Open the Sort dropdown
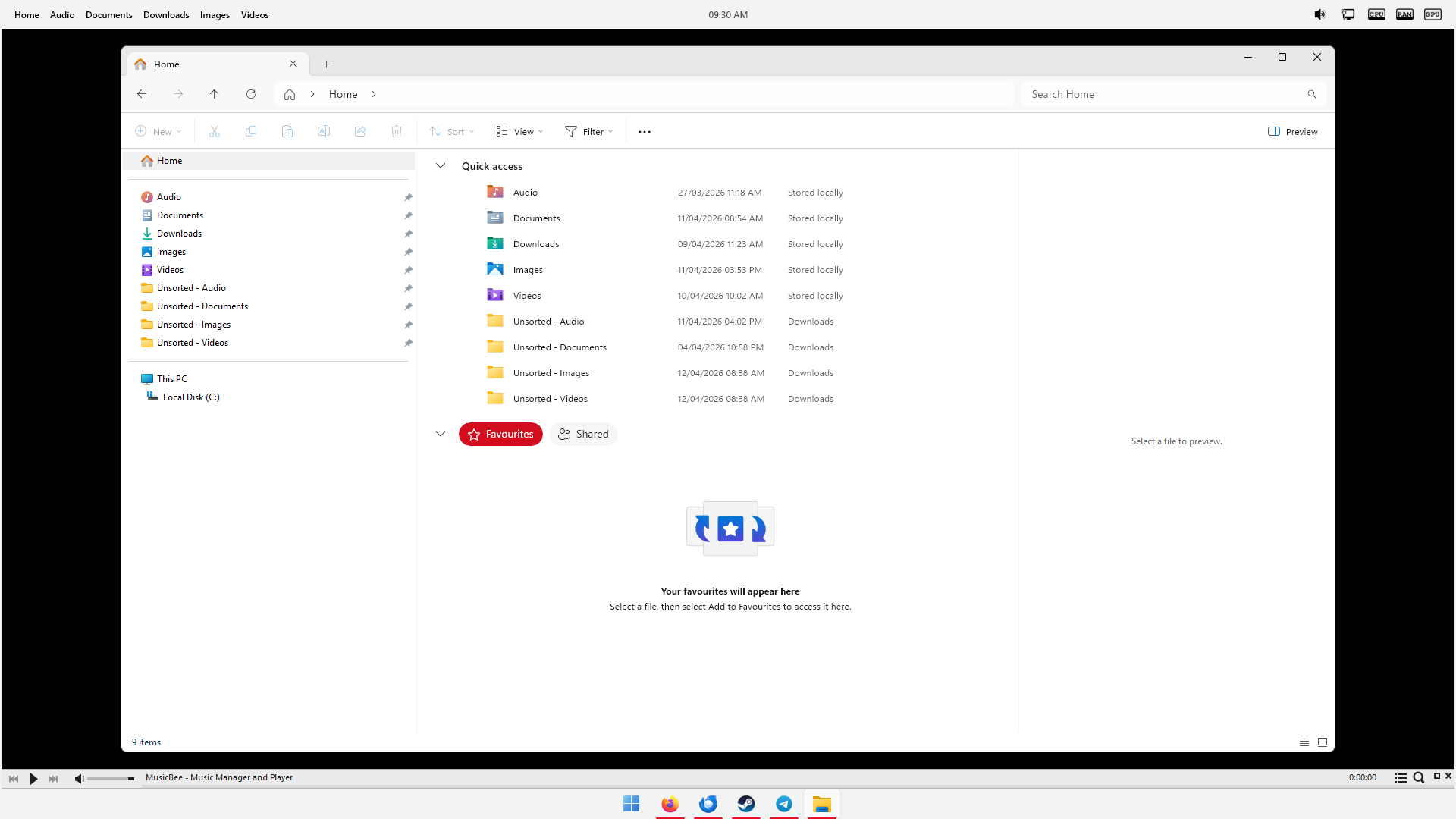The image size is (1456, 819). 452,132
